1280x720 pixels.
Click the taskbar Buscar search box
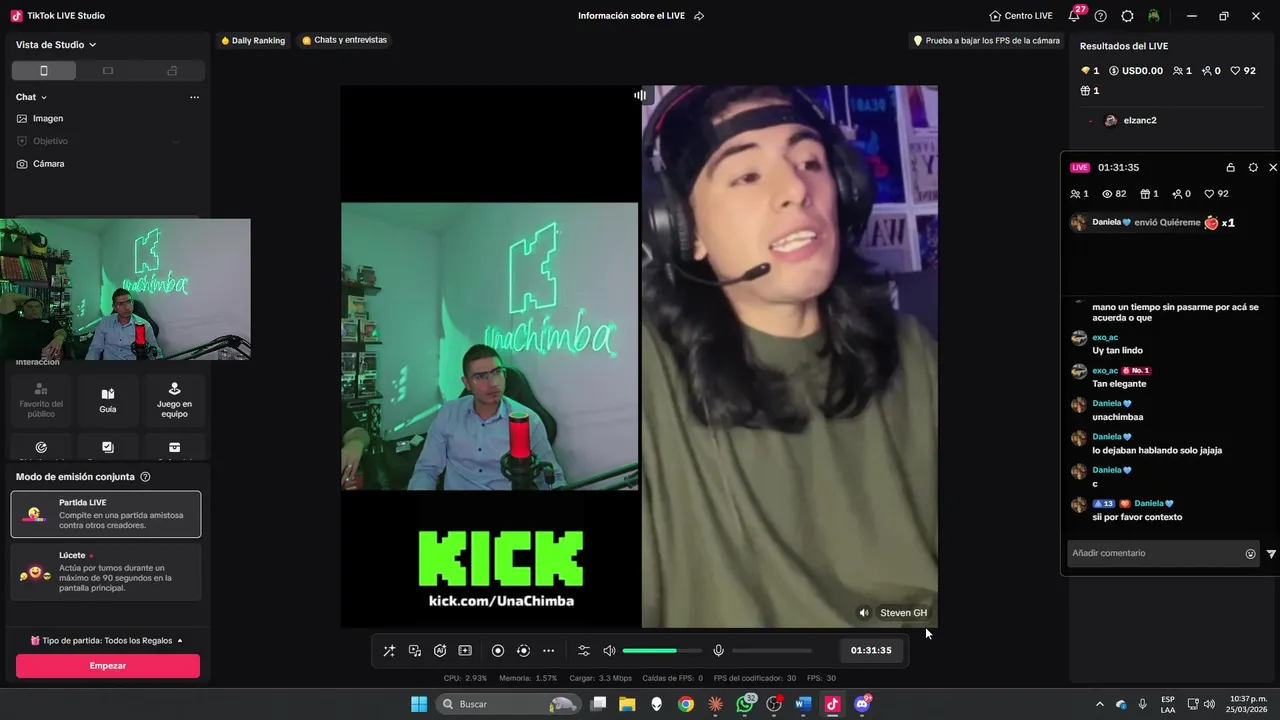point(509,704)
